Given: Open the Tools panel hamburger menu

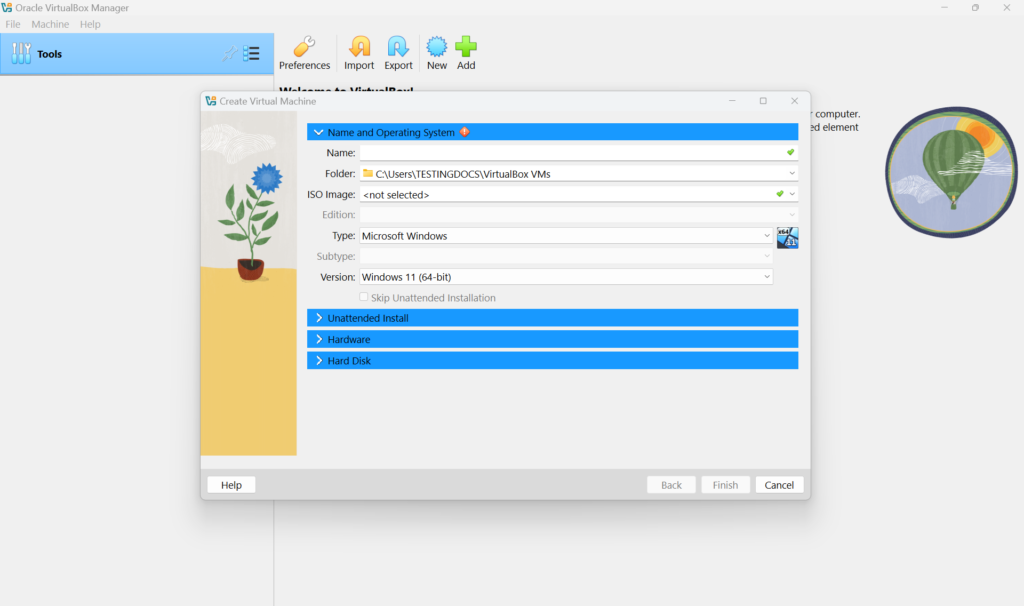Looking at the screenshot, I should click(253, 54).
